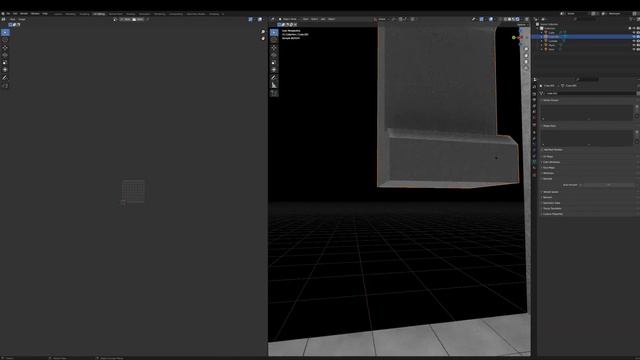Open the Tool properties tab icon
The height and width of the screenshot is (360, 640).
[x=534, y=87]
